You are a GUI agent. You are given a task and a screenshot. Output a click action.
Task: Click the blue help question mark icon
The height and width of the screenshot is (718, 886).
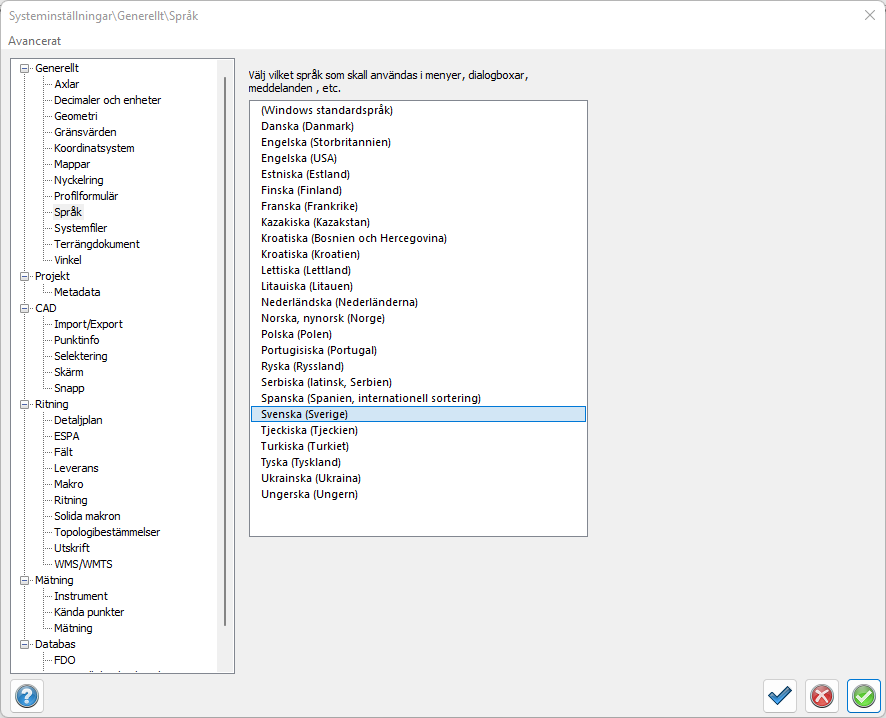[x=27, y=695]
